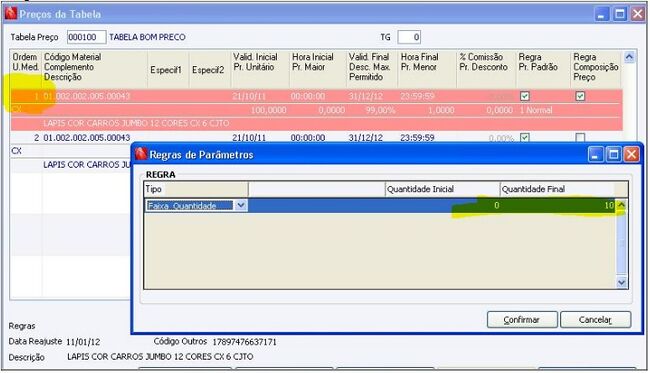This screenshot has width=650, height=373.
Task: Click the 100,0000 unit price in row 1
Action: 268,110
